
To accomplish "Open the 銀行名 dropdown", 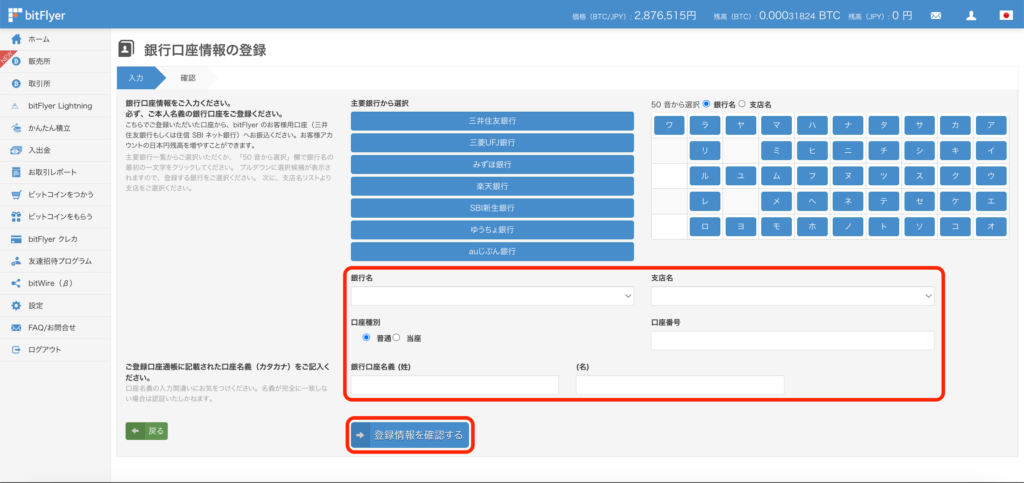I will (x=492, y=296).
